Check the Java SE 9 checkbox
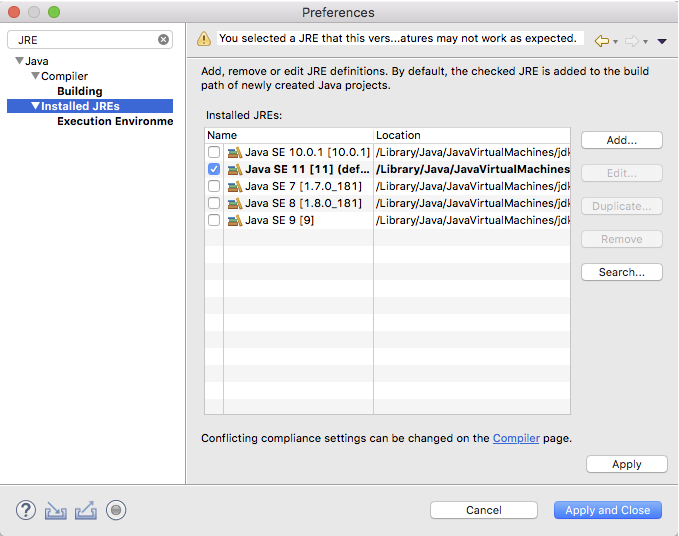The image size is (679, 536). [x=214, y=220]
